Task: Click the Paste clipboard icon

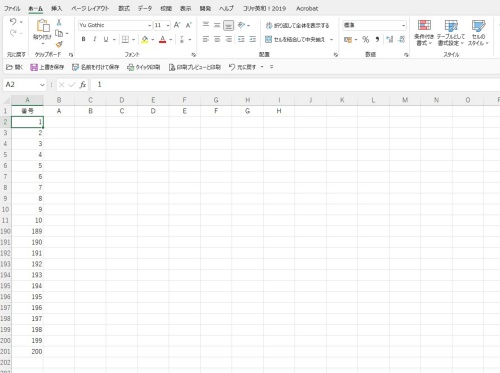Action: click(43, 26)
